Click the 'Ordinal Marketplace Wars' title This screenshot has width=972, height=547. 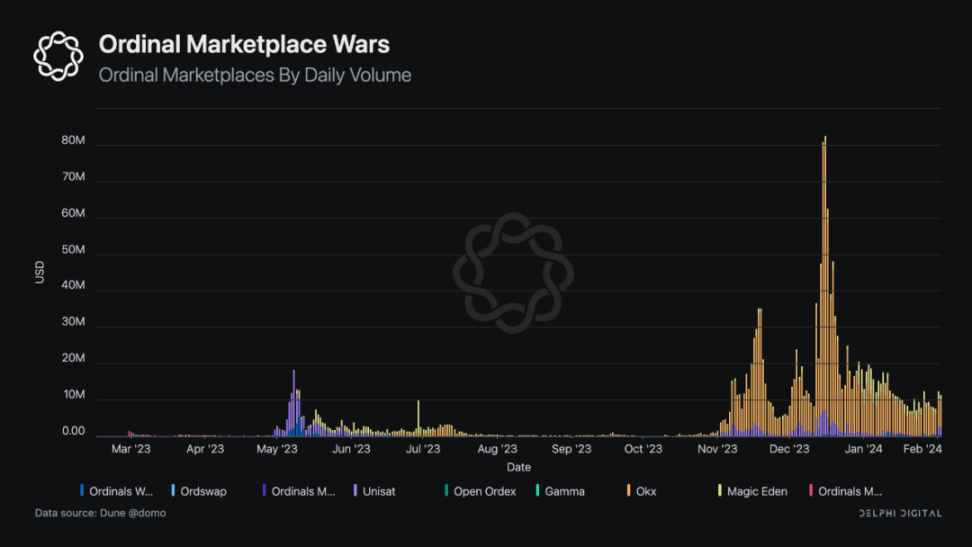[x=243, y=45]
